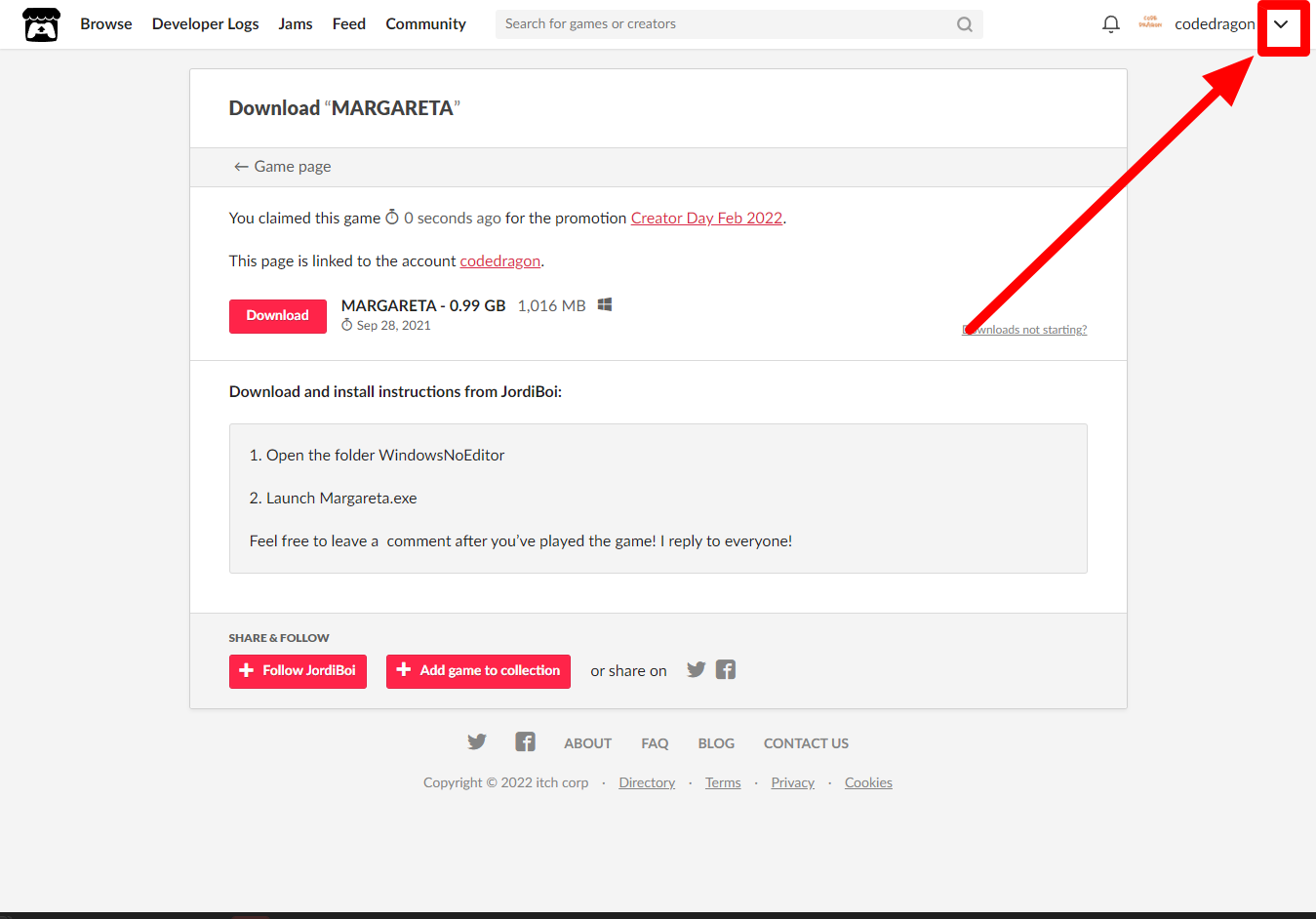Viewport: 1316px width, 919px height.
Task: Share on Twitter beside collection button
Action: point(696,670)
